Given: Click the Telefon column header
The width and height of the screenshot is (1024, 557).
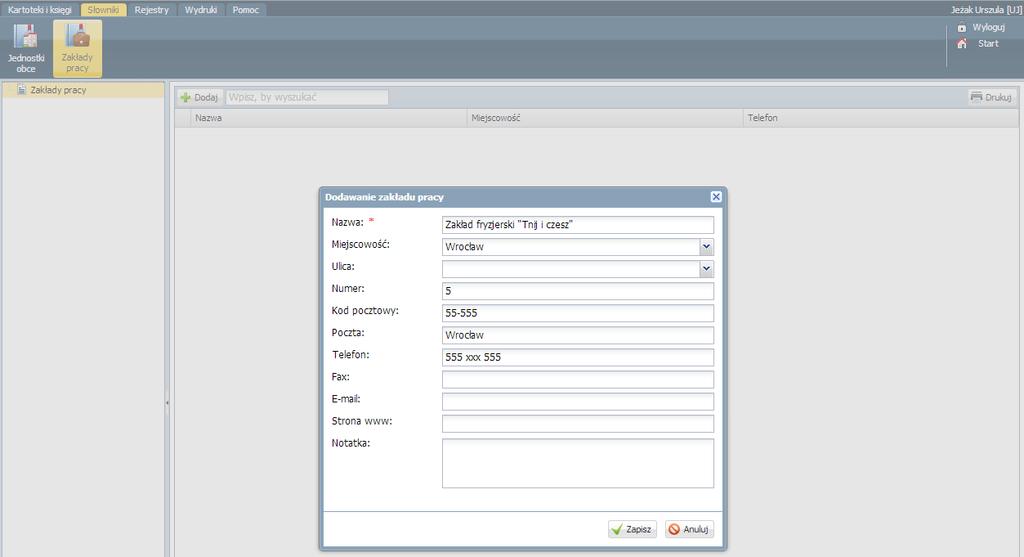Looking at the screenshot, I should pos(881,118).
